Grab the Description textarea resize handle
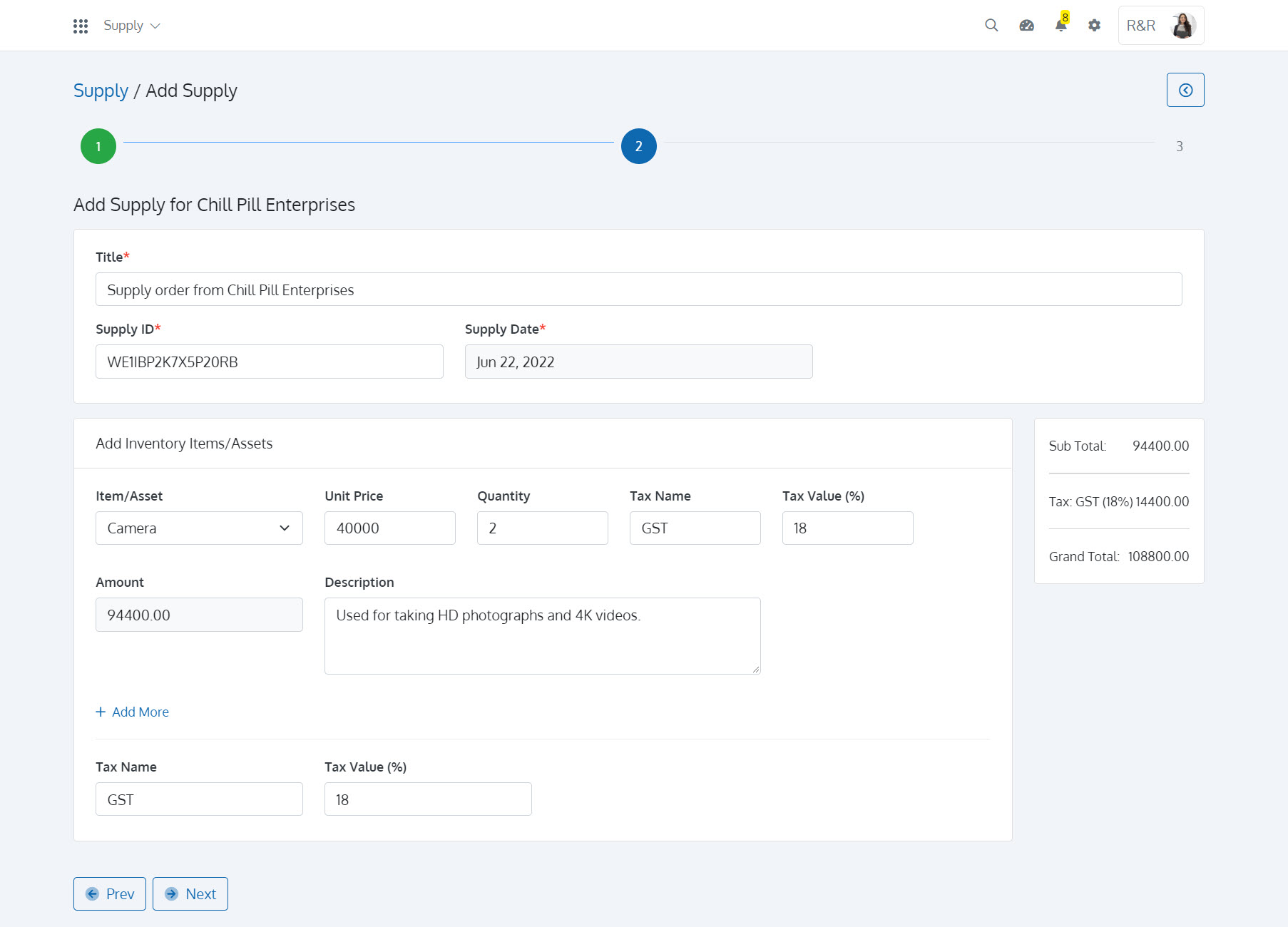 click(756, 670)
